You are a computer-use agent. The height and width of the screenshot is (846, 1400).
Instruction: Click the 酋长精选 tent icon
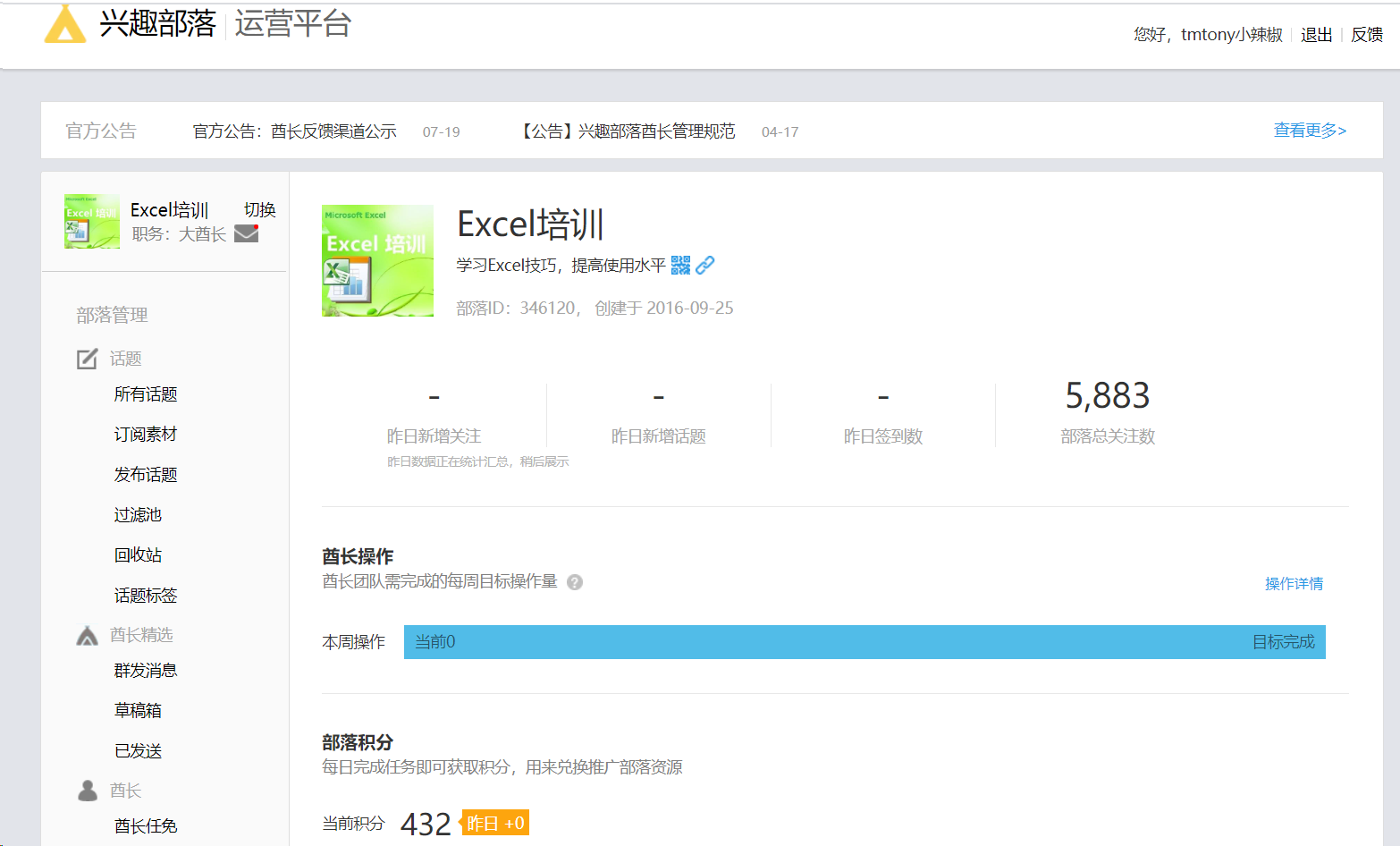pos(87,635)
